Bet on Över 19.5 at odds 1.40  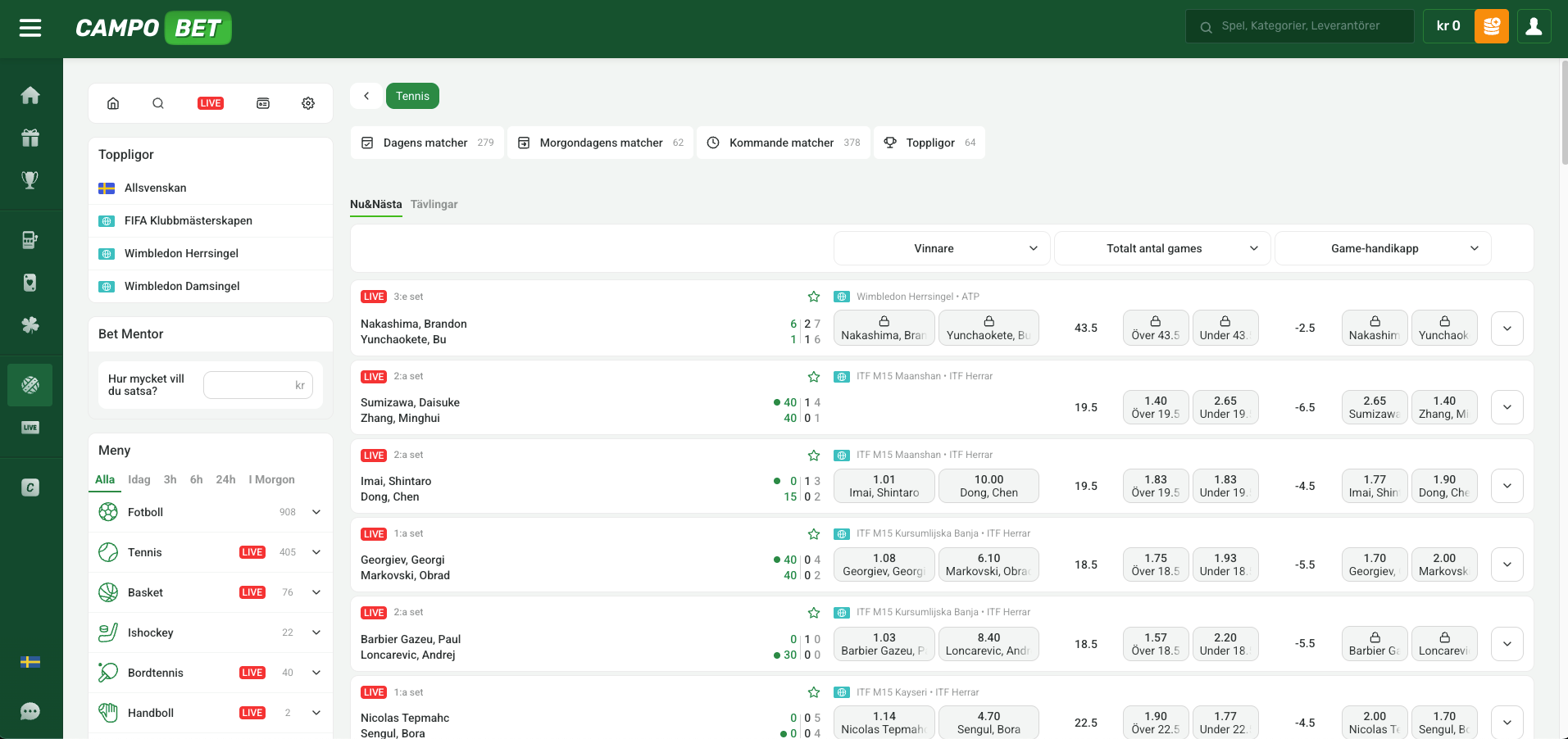(x=1155, y=407)
